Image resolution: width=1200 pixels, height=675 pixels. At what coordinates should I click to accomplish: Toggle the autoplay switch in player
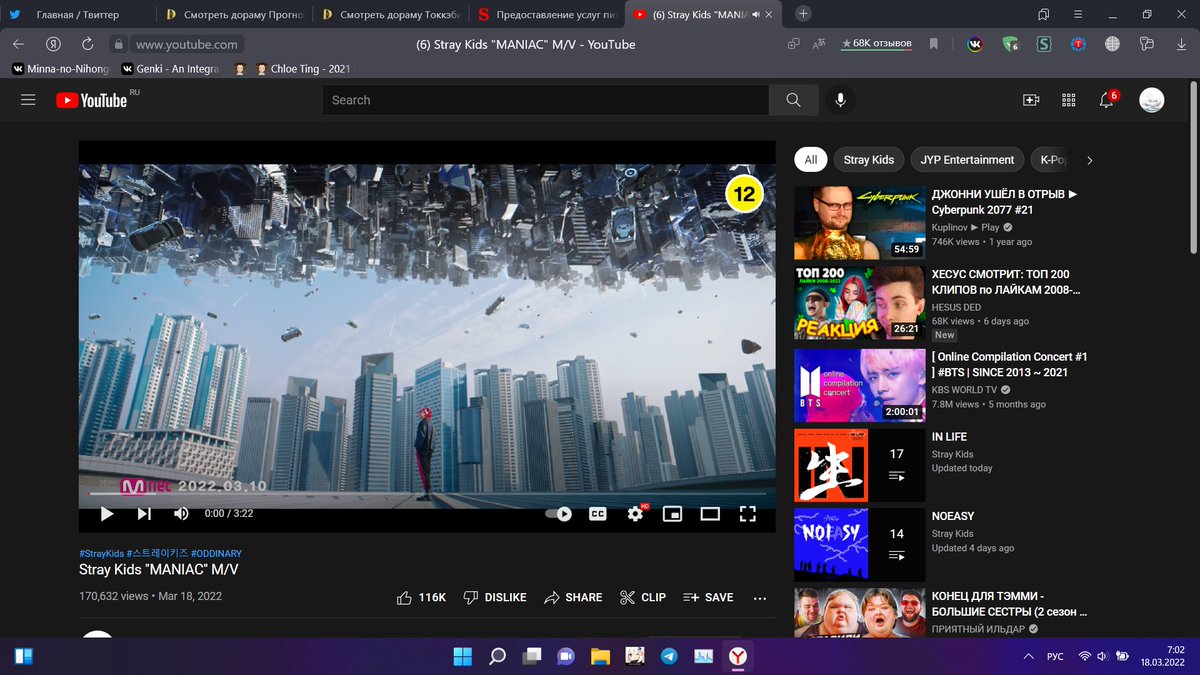[558, 514]
